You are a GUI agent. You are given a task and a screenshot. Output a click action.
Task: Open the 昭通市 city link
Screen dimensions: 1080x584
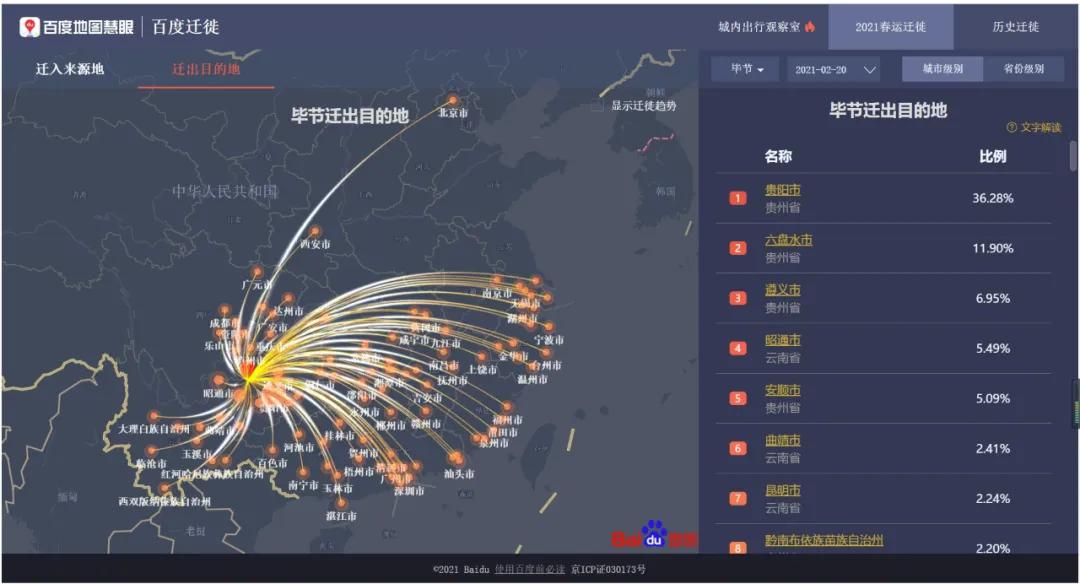pyautogui.click(x=782, y=340)
